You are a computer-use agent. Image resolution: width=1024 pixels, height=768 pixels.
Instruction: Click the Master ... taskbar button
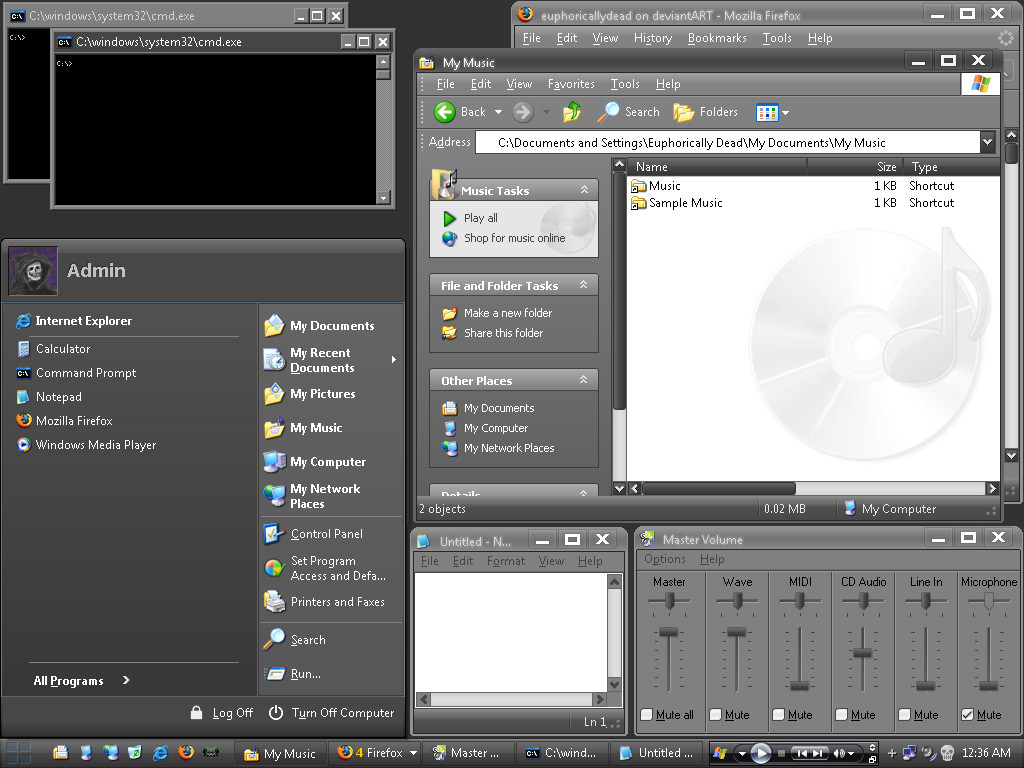click(468, 753)
